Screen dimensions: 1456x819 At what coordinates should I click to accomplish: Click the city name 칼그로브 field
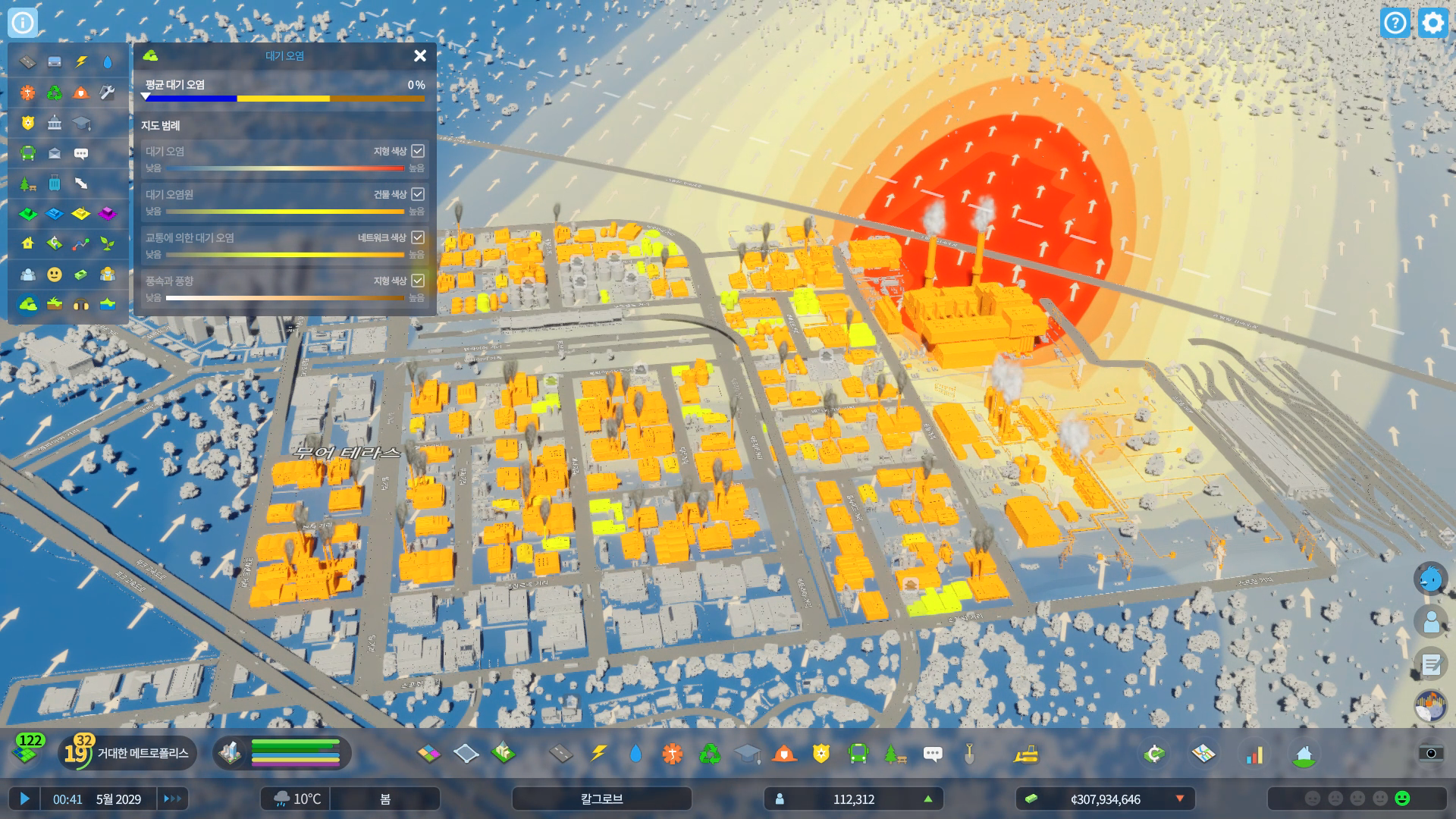pos(602,799)
